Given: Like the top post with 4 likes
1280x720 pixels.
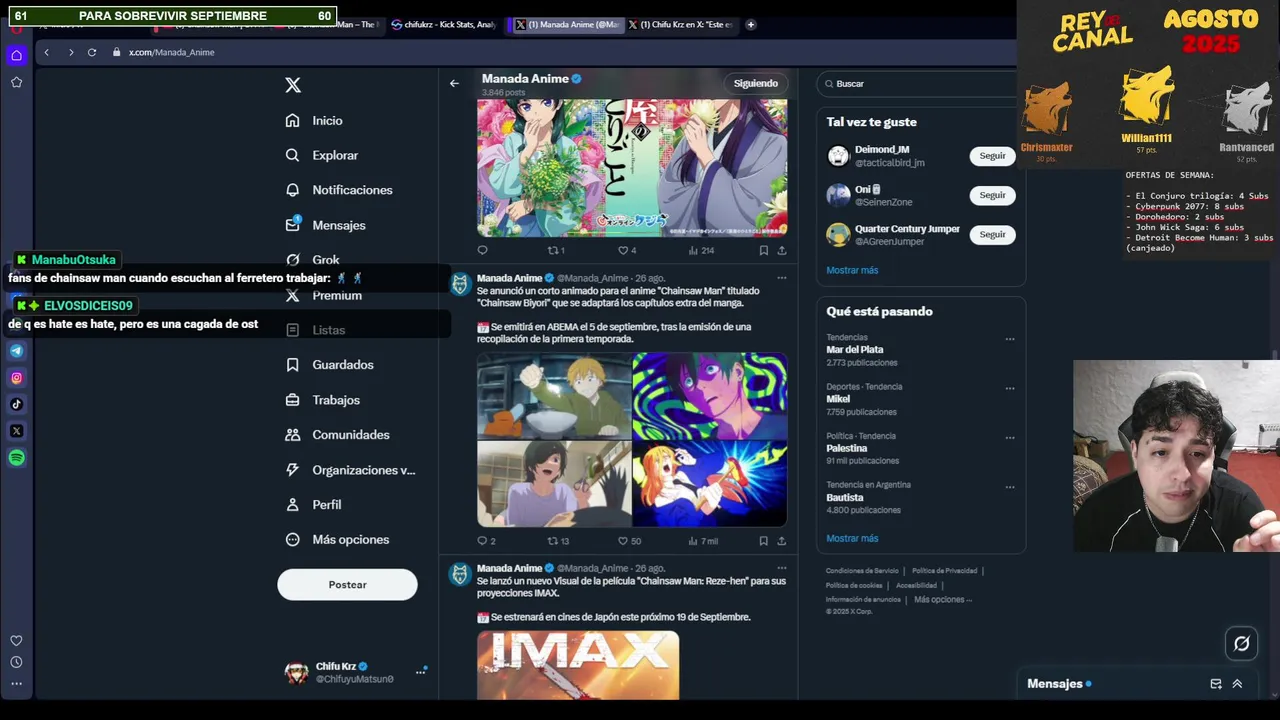Looking at the screenshot, I should 627,251.
